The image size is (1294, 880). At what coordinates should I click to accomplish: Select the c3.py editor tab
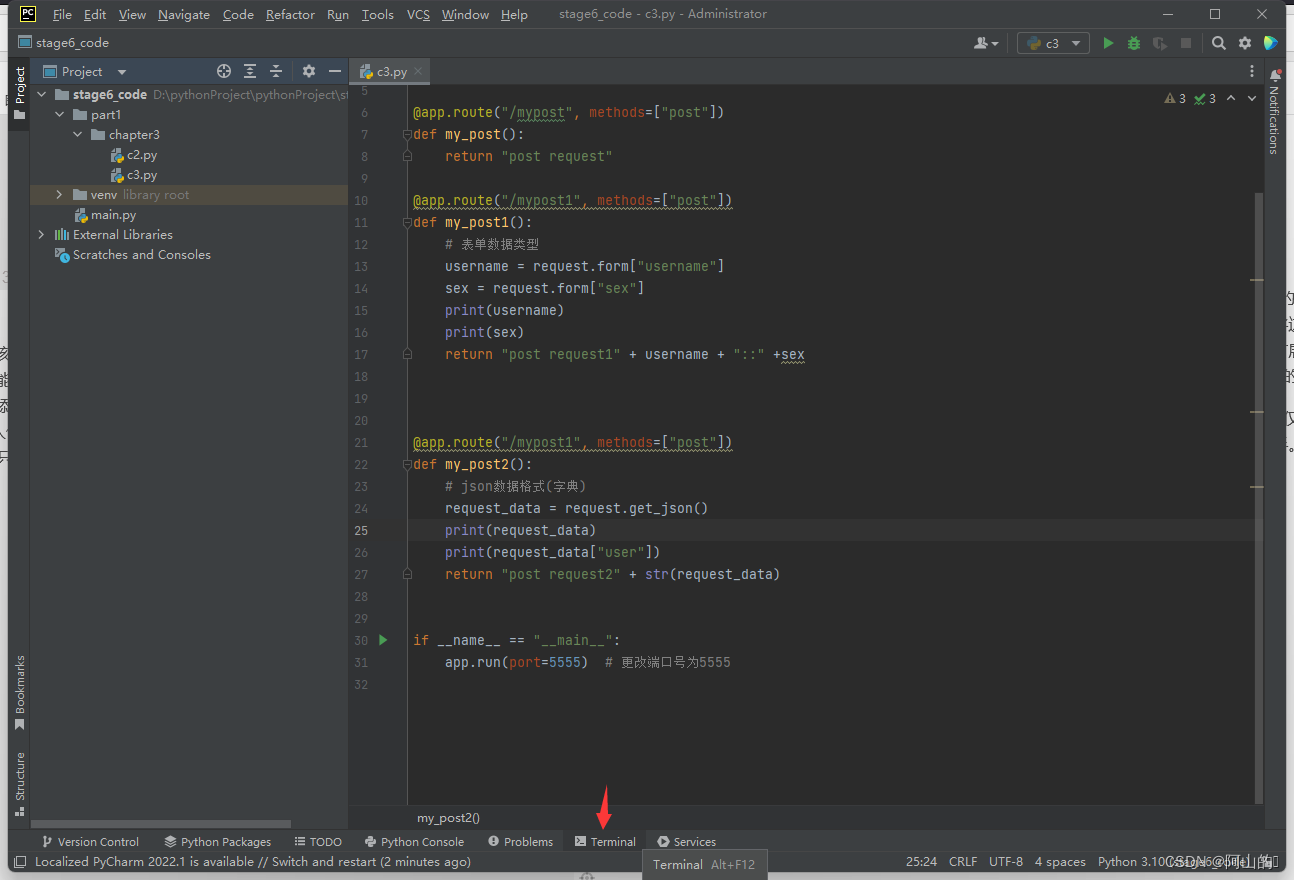click(x=391, y=71)
